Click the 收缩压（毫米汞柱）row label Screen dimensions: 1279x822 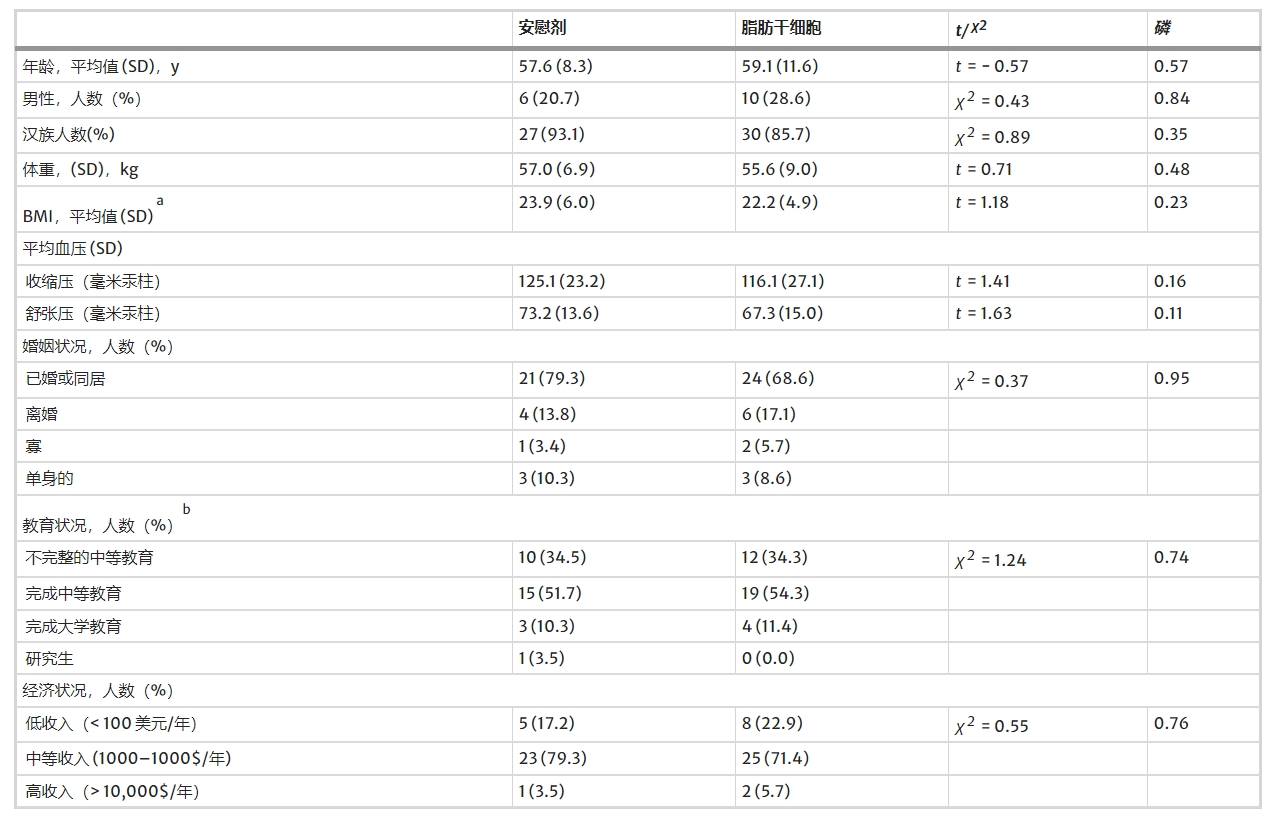click(93, 282)
